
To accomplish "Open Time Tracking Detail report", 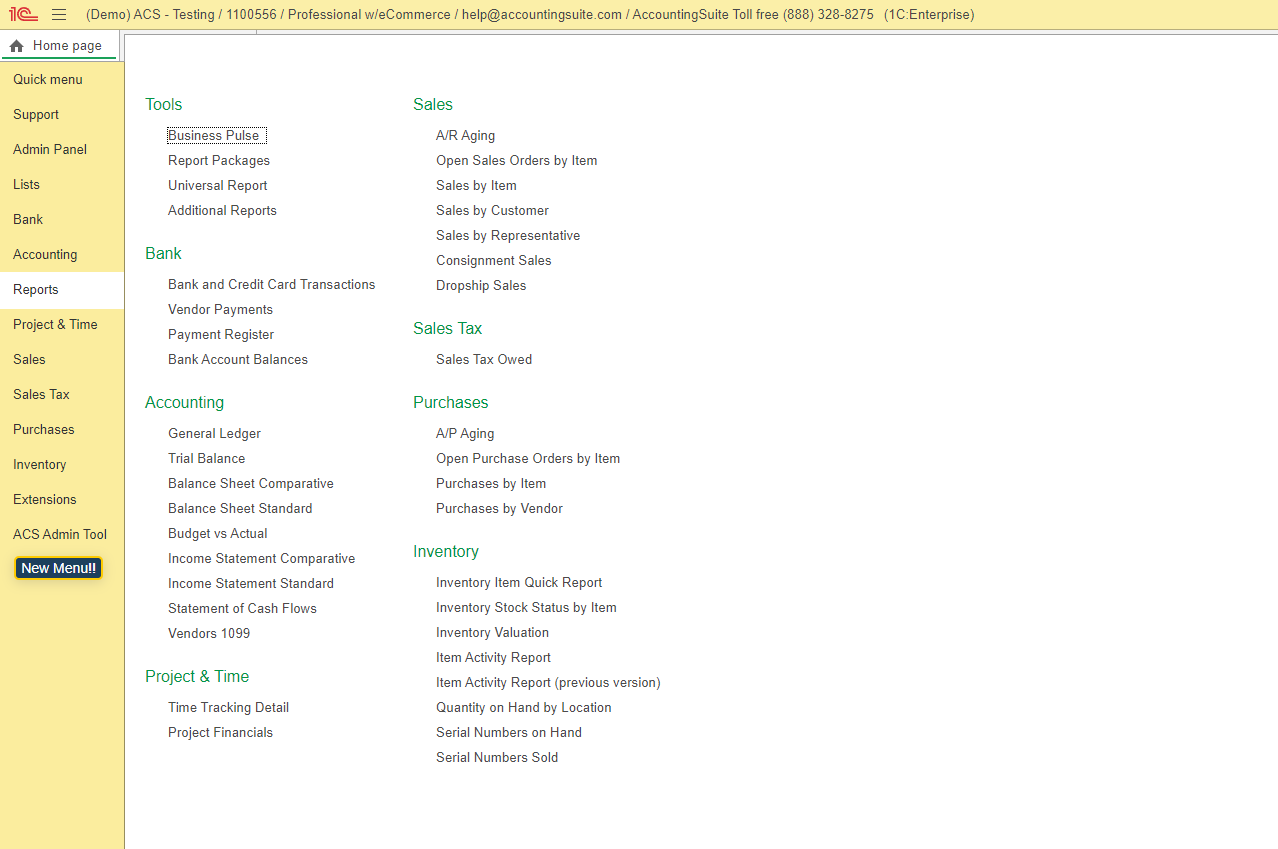I will 229,708.
